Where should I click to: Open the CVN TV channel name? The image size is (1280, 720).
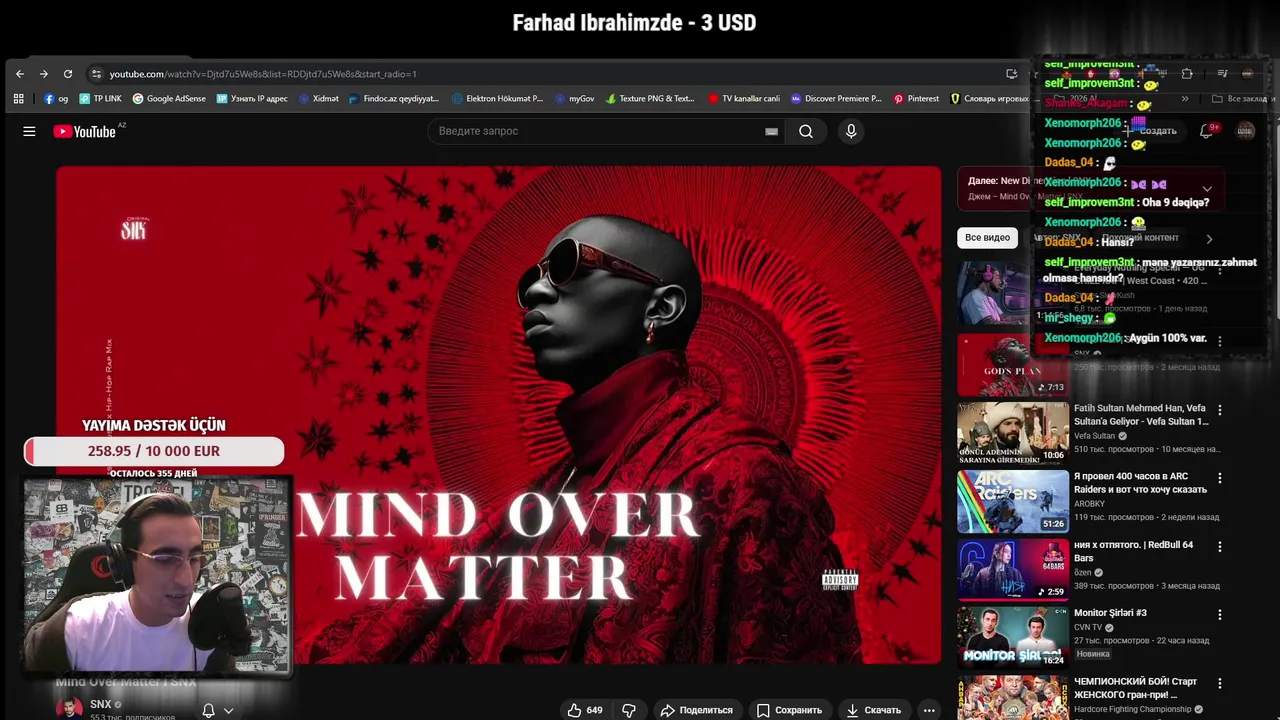pos(1088,628)
